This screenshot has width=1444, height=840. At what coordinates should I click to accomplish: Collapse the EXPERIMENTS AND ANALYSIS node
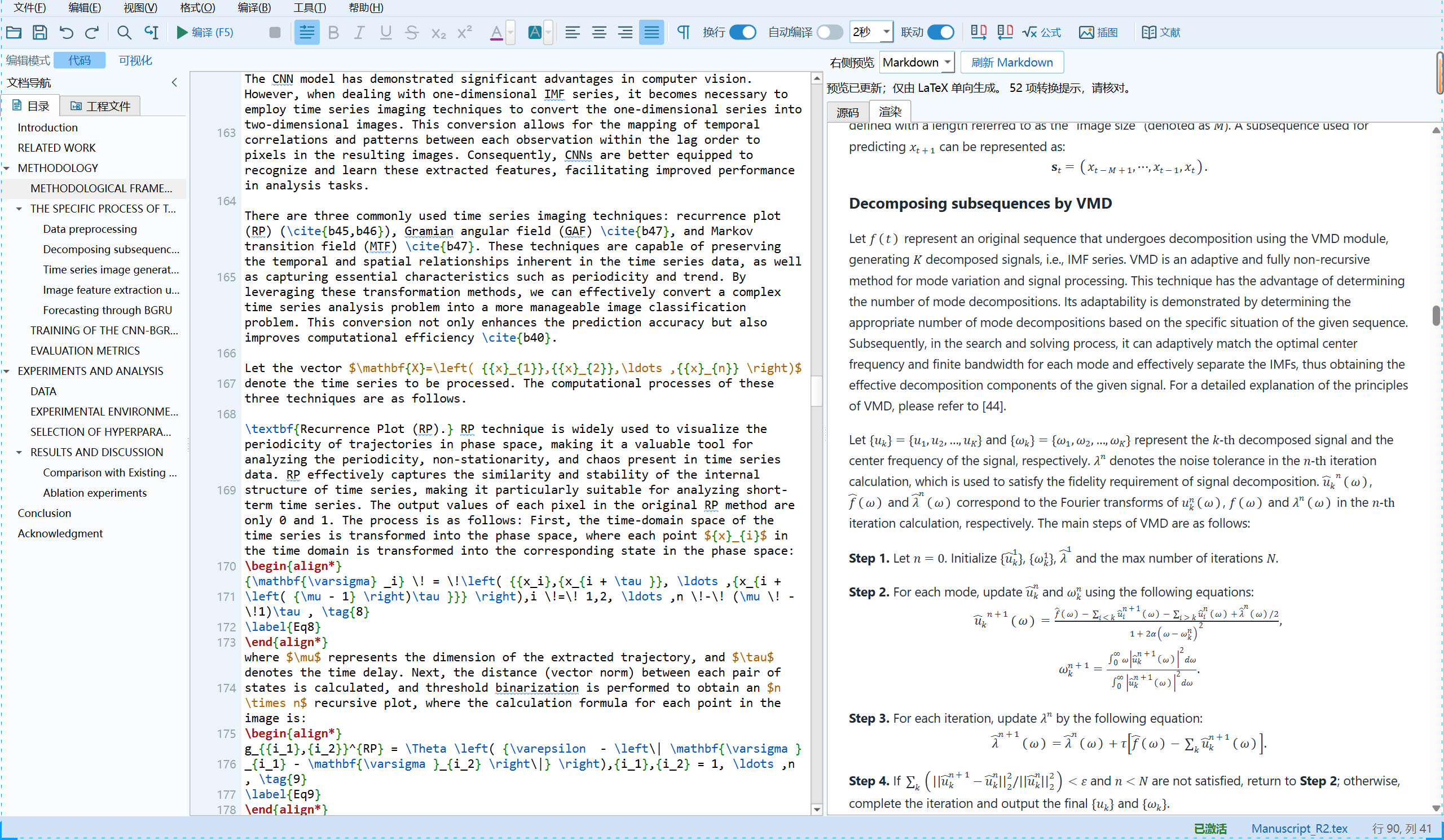click(x=7, y=372)
